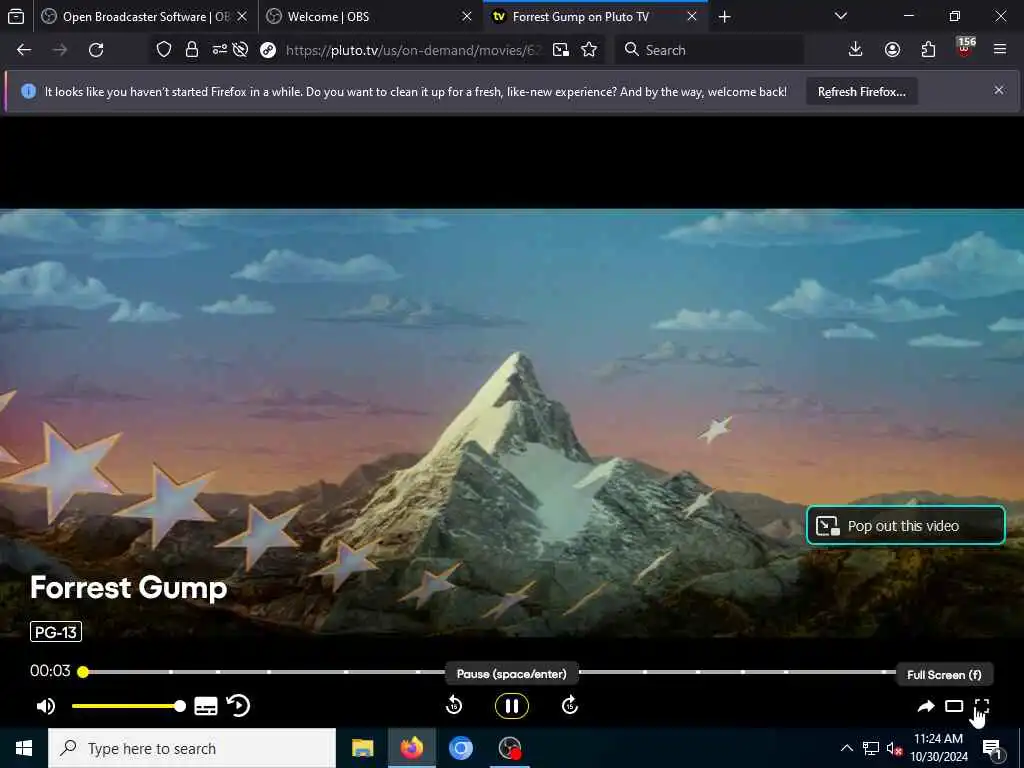This screenshot has width=1024, height=768.
Task: Share the video with arrow icon
Action: (x=925, y=706)
